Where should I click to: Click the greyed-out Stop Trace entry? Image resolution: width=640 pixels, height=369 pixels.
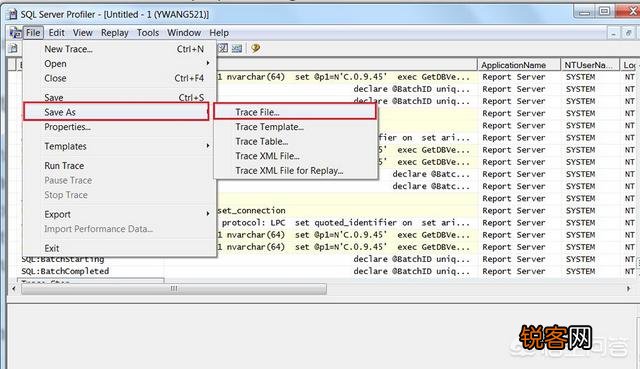pyautogui.click(x=119, y=195)
